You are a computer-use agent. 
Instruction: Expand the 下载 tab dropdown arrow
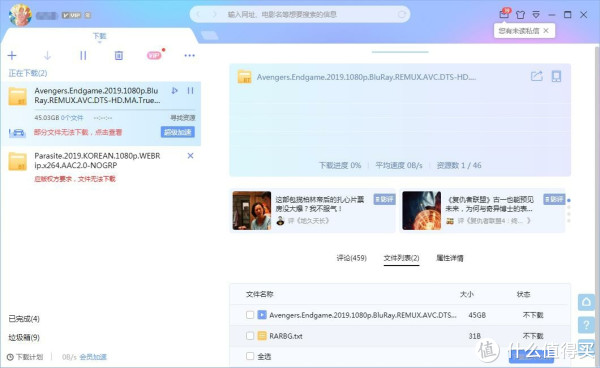click(x=99, y=42)
